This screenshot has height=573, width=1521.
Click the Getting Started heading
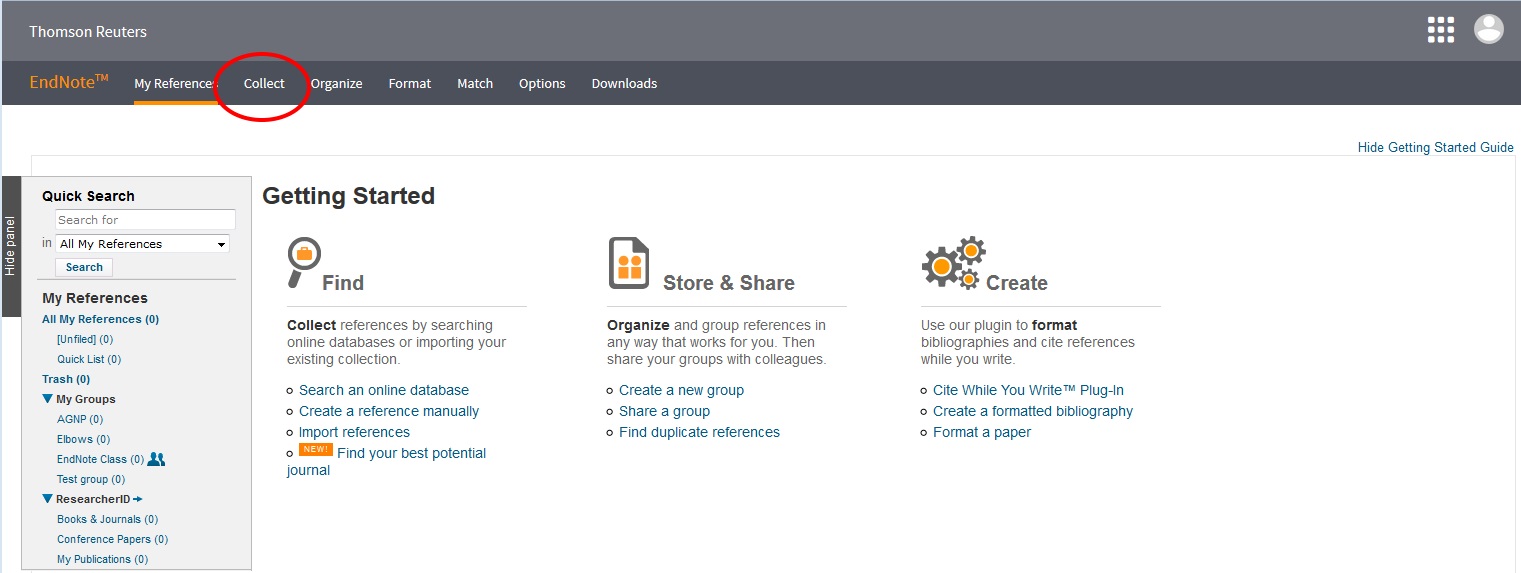click(348, 196)
